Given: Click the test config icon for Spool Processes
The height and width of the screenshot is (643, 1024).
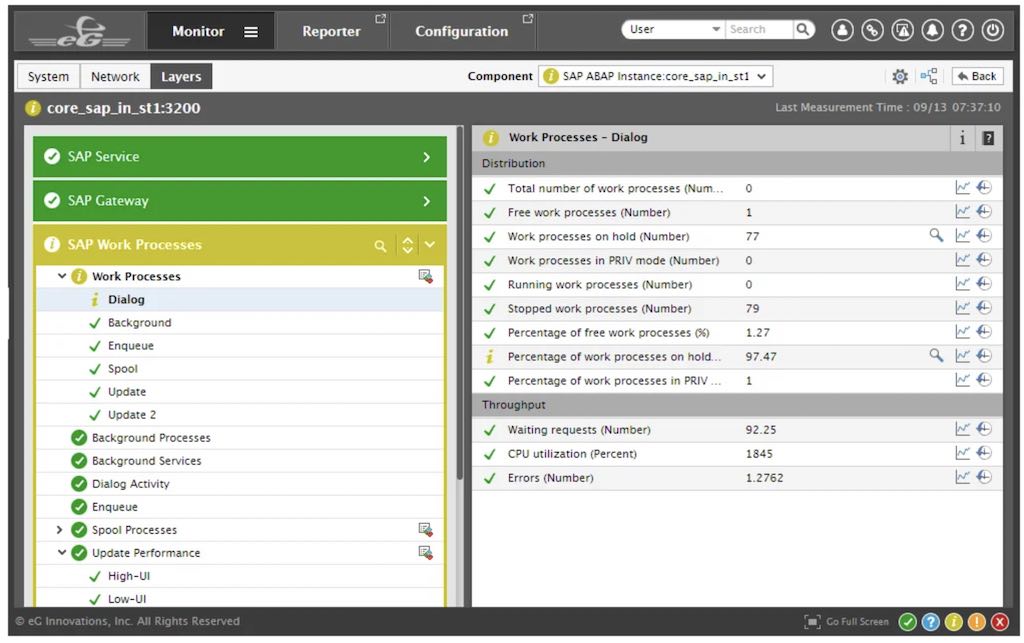Looking at the screenshot, I should (425, 530).
